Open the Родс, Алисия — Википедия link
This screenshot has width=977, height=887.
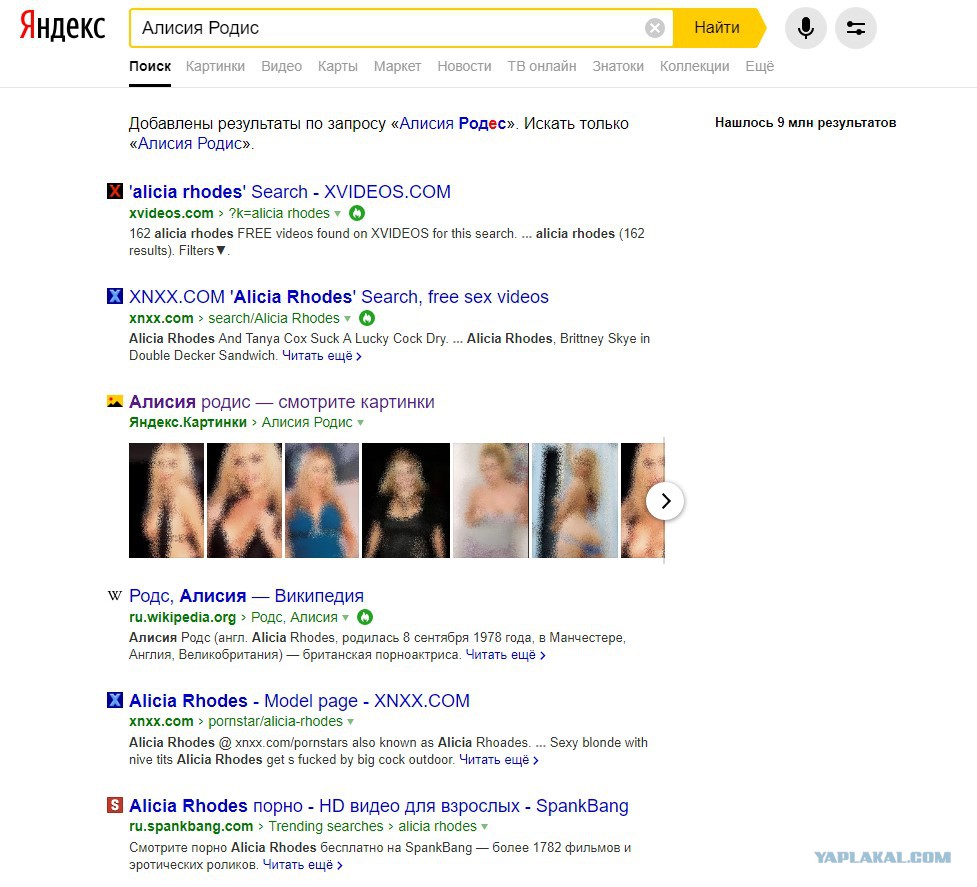[x=246, y=595]
